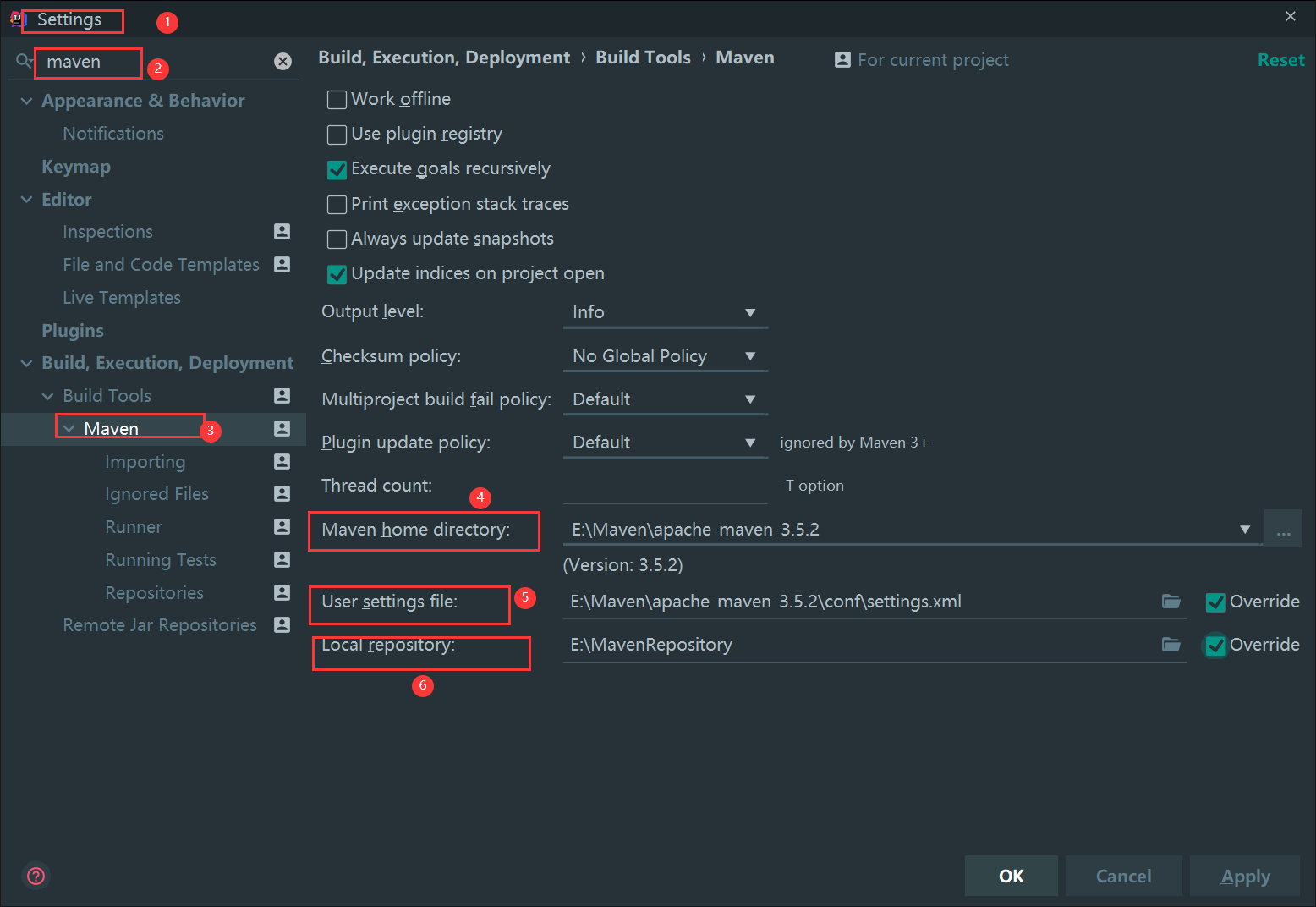Toggle Execute goals recursively checkbox
Image resolution: width=1316 pixels, height=907 pixels.
tap(337, 169)
